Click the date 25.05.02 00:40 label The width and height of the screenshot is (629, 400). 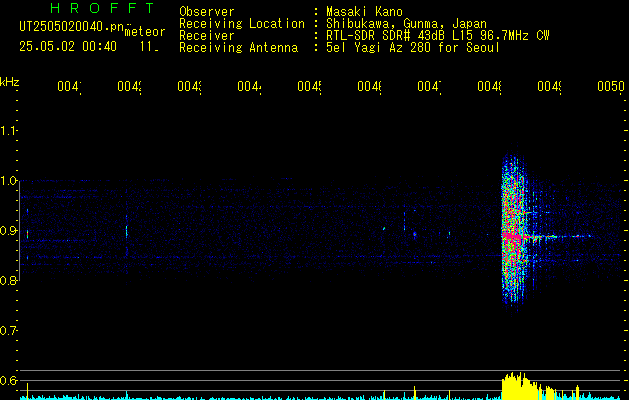[68, 47]
